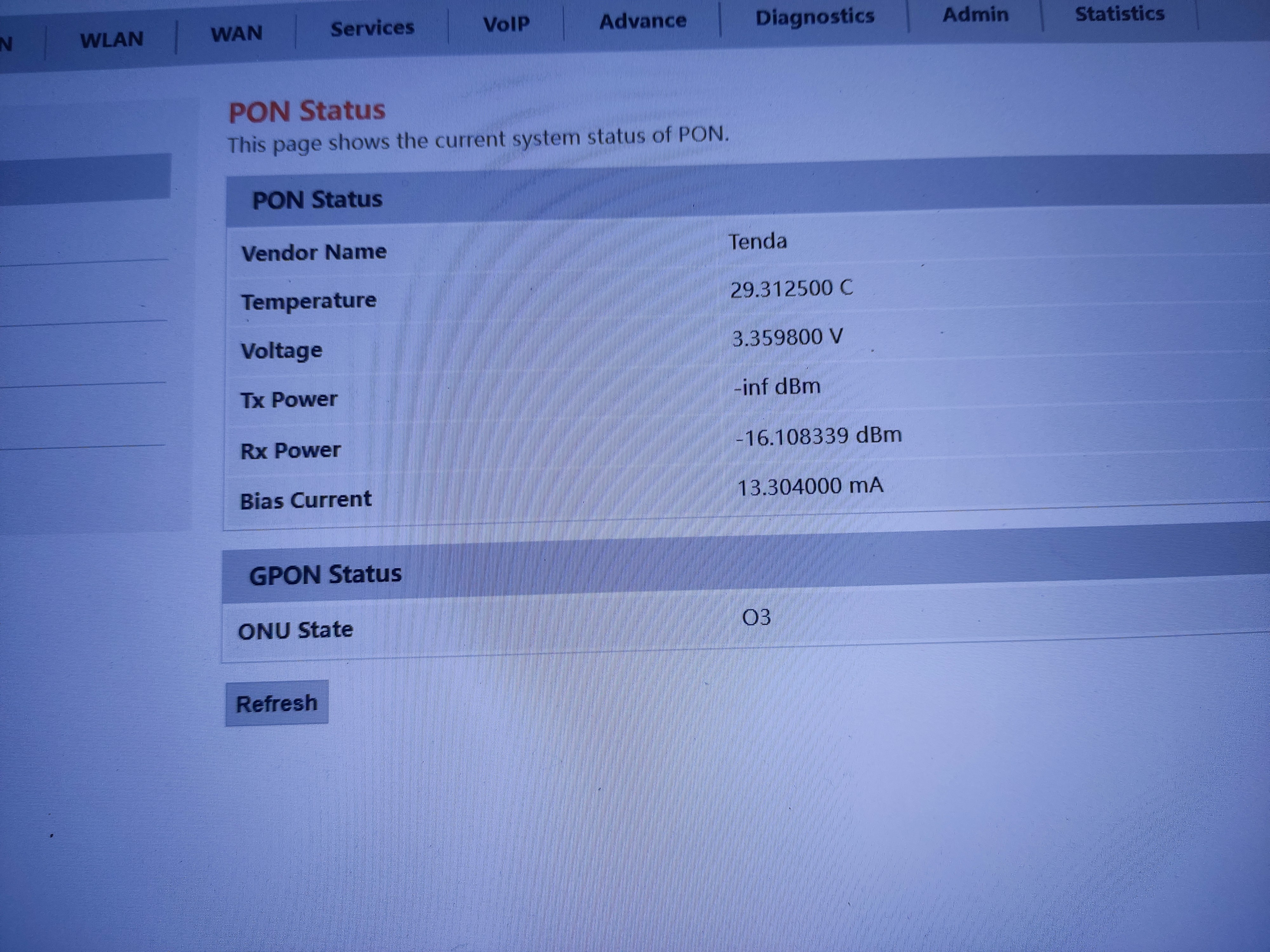This screenshot has height=952, width=1270.
Task: Click the partially visible LAN tab
Action: pyautogui.click(x=7, y=43)
